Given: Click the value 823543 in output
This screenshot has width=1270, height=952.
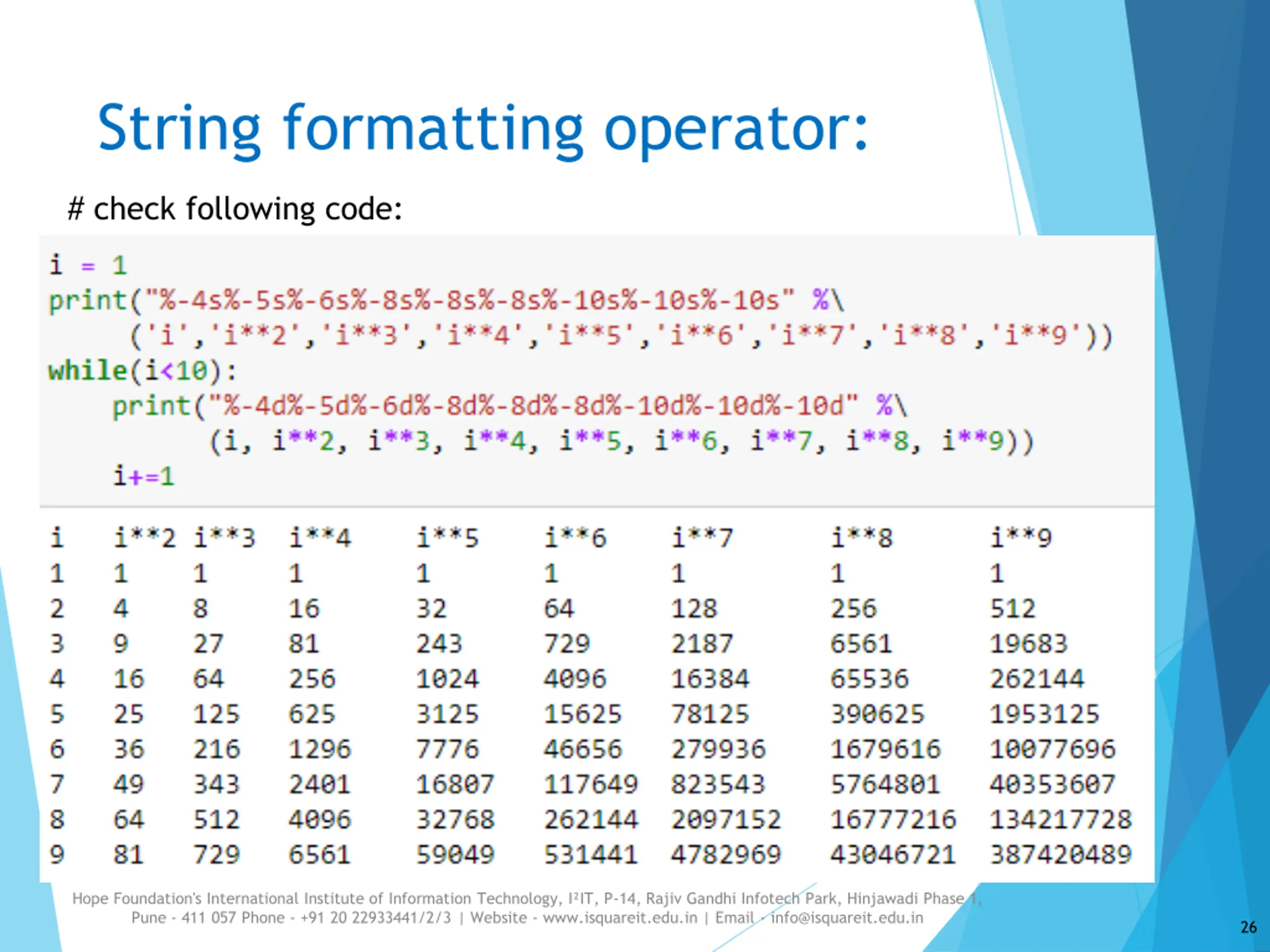Looking at the screenshot, I should coord(718,784).
